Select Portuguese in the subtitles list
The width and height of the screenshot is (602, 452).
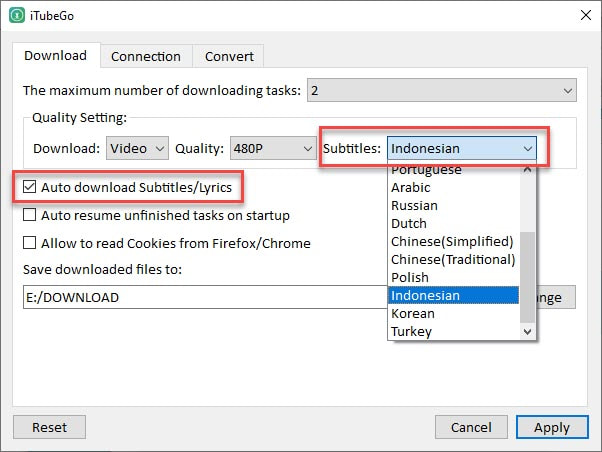(x=453, y=169)
